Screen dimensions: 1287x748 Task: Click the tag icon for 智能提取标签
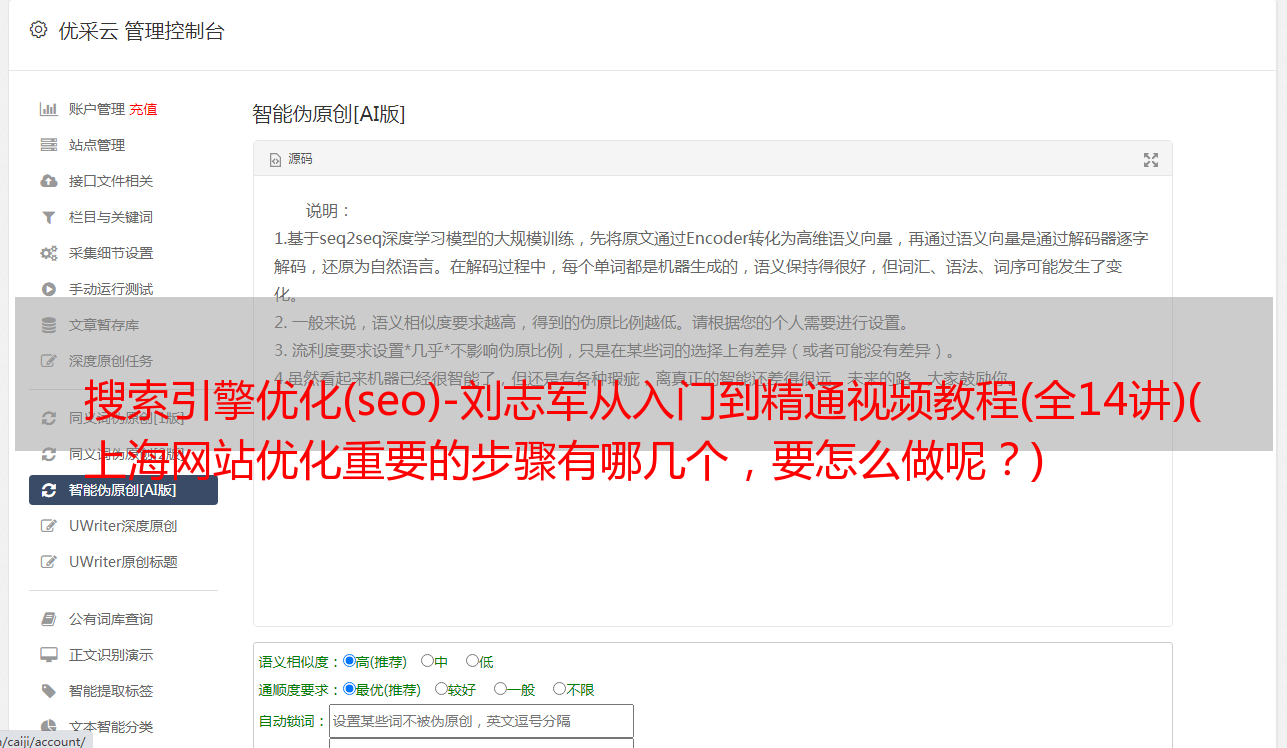click(48, 691)
